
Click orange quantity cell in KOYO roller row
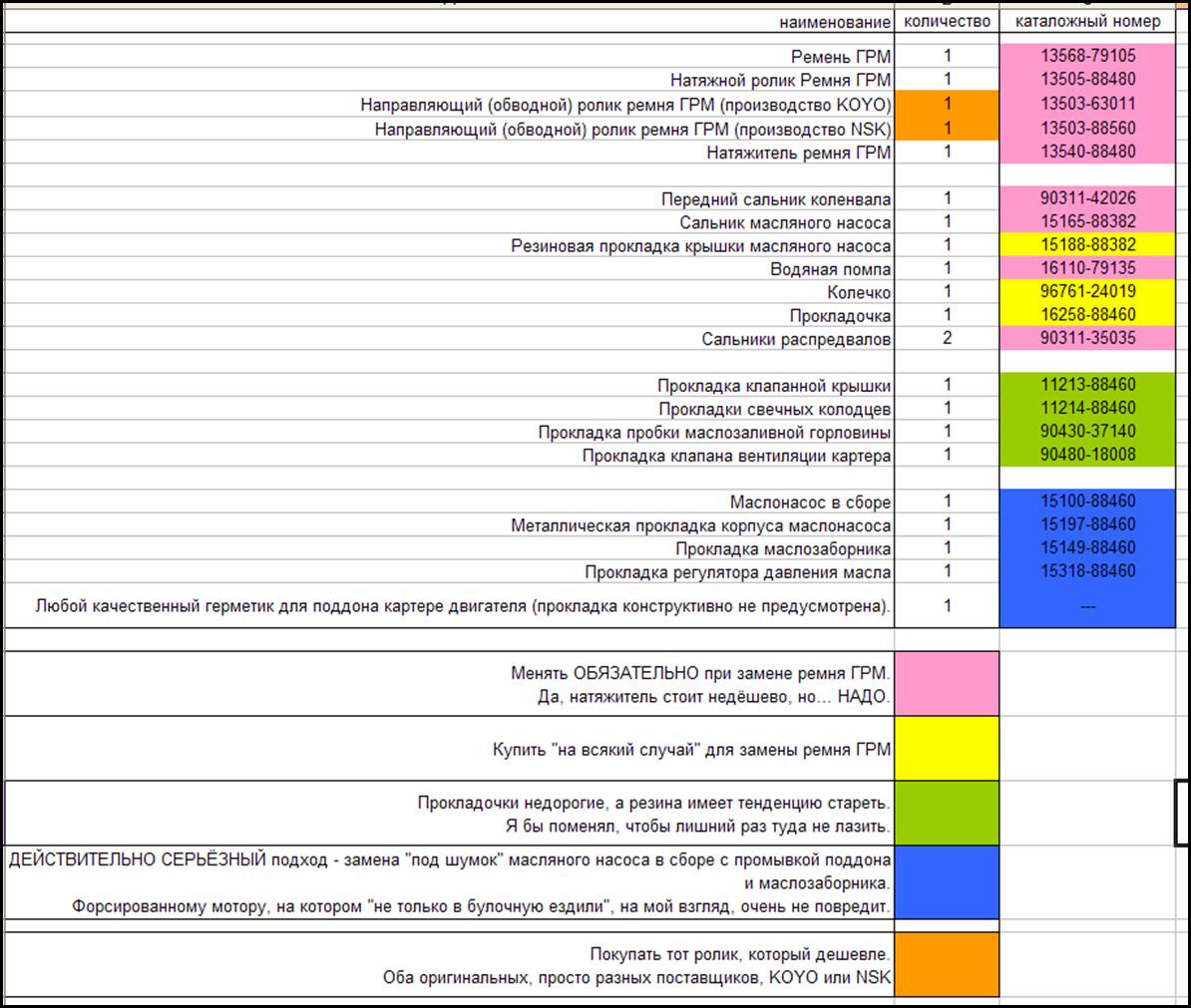pos(947,104)
